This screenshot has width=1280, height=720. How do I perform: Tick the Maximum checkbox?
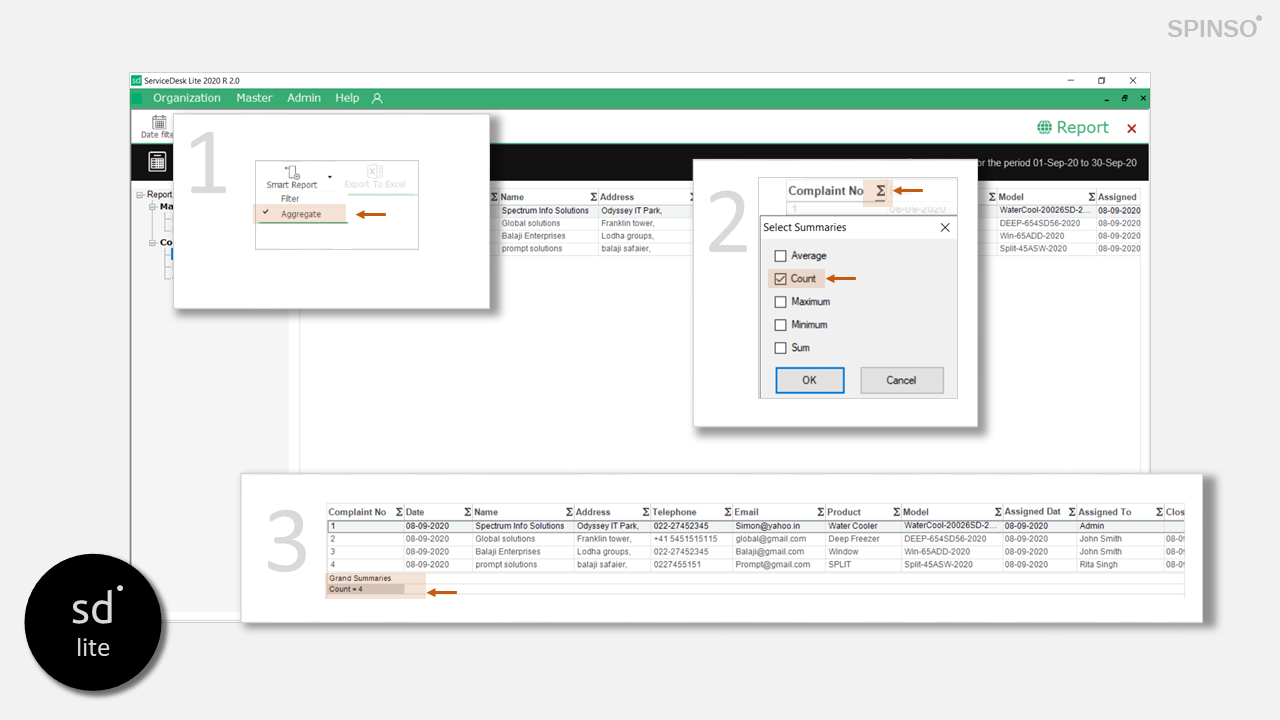tap(781, 302)
